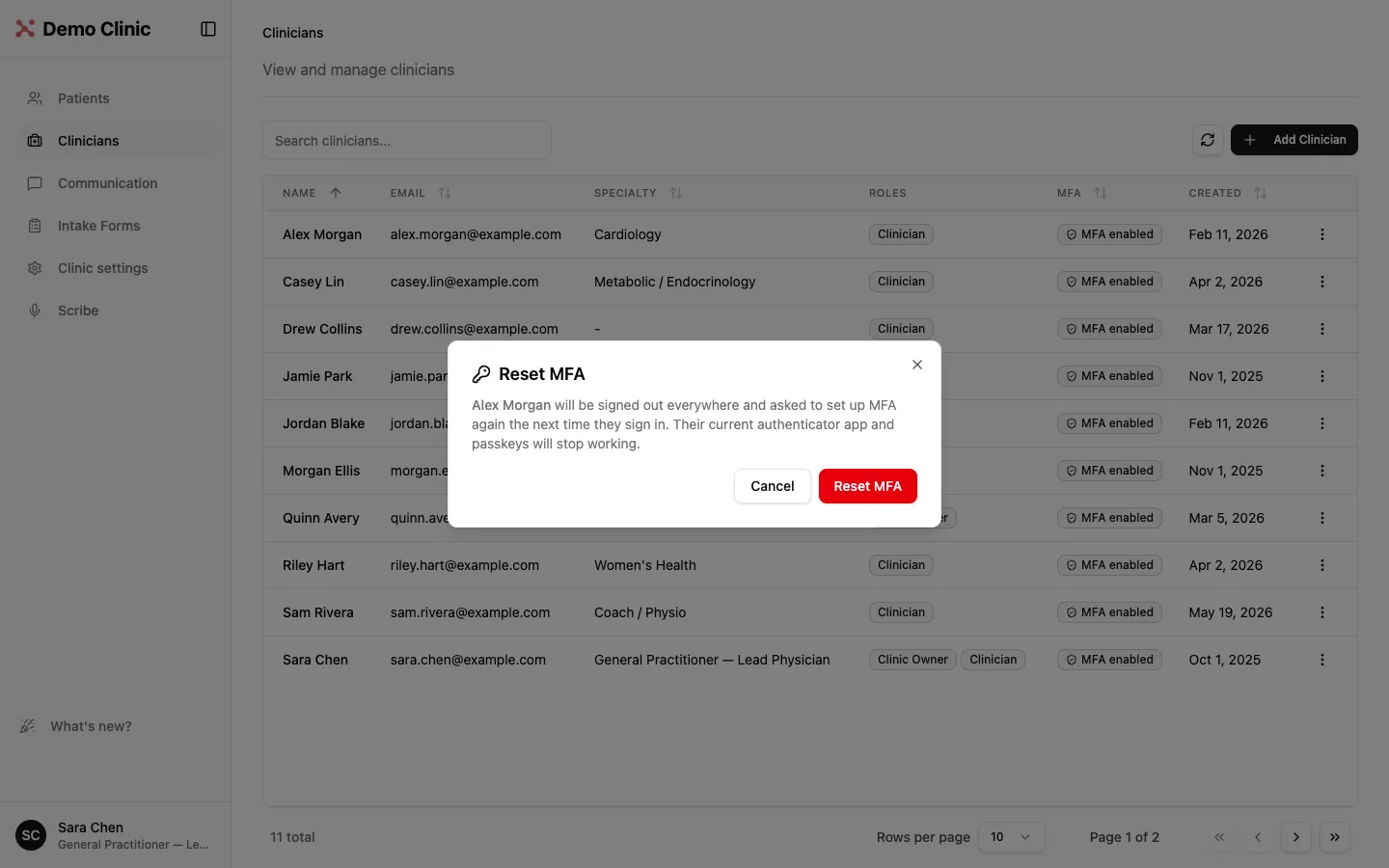Click the May 19, 2026 created date
This screenshot has height=868, width=1389.
pyautogui.click(x=1231, y=612)
